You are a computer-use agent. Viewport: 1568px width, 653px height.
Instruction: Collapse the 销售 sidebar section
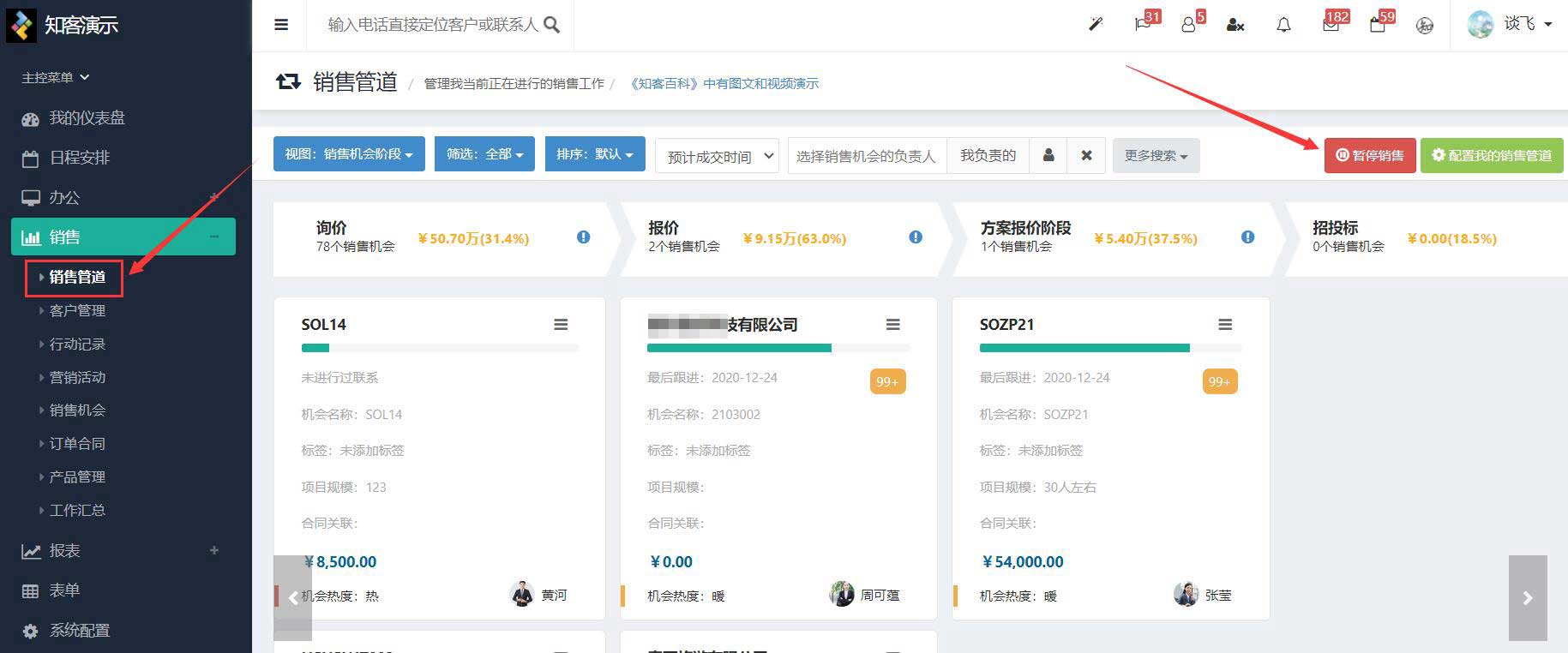[x=214, y=237]
